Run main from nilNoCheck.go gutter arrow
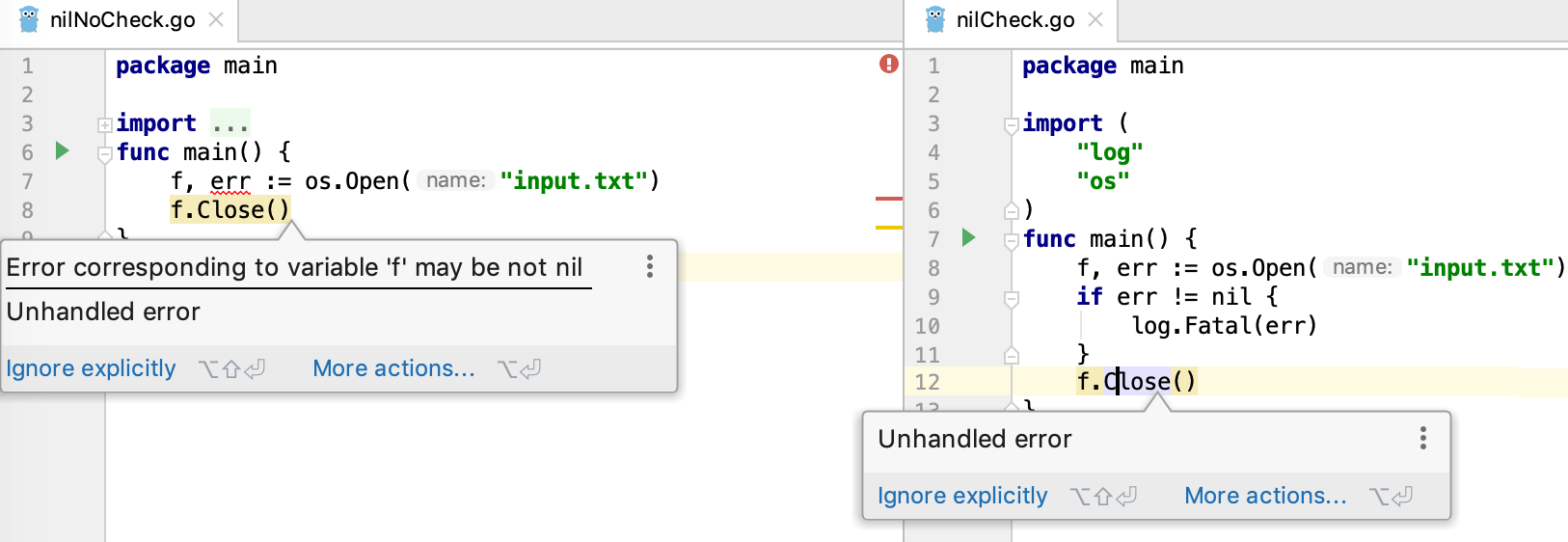This screenshot has width=1568, height=542. tap(63, 150)
